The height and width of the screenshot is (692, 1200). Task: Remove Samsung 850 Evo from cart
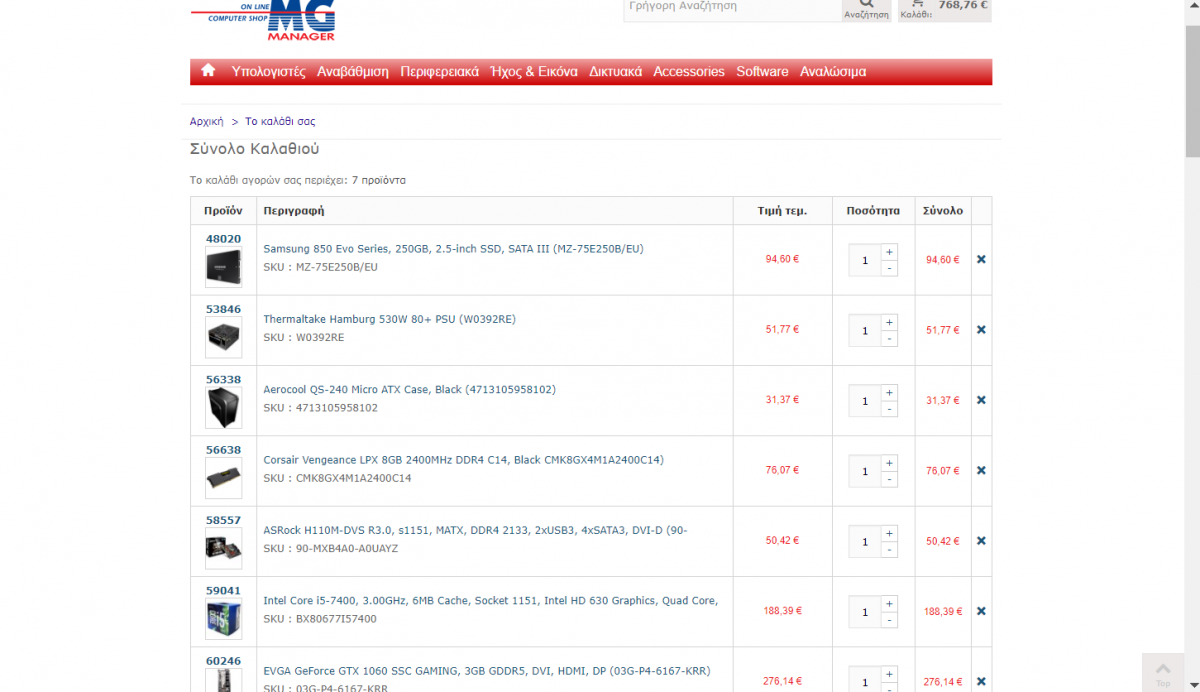[x=981, y=259]
